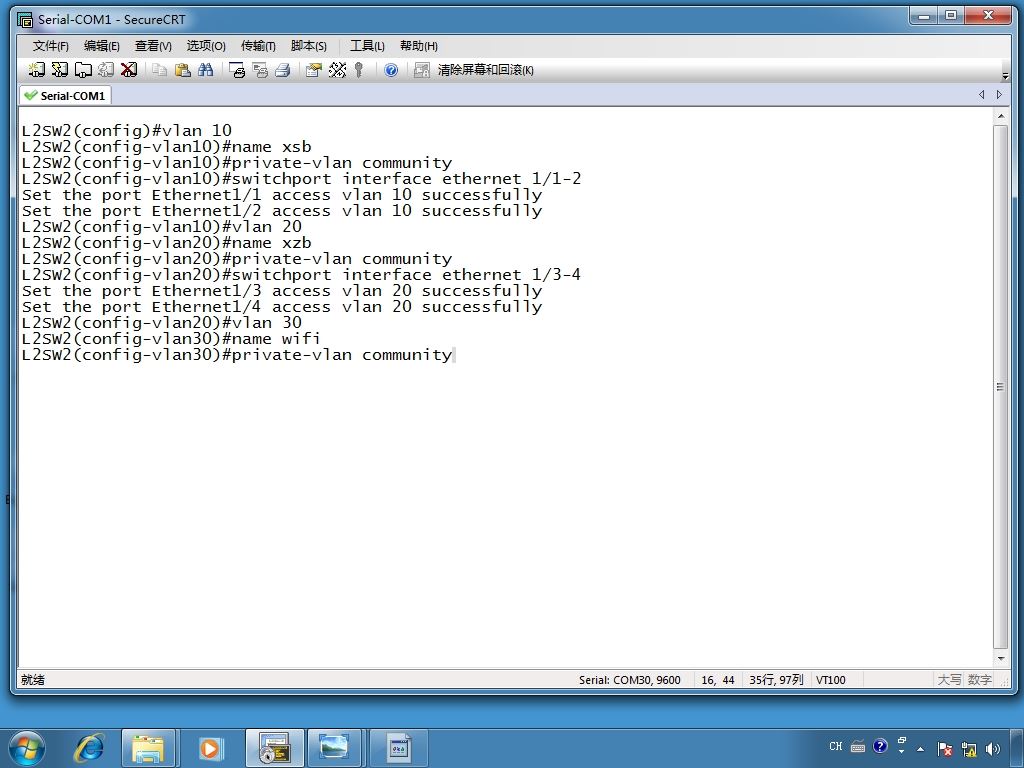Click clear screen and scrollback button
The image size is (1024, 768).
click(x=485, y=70)
